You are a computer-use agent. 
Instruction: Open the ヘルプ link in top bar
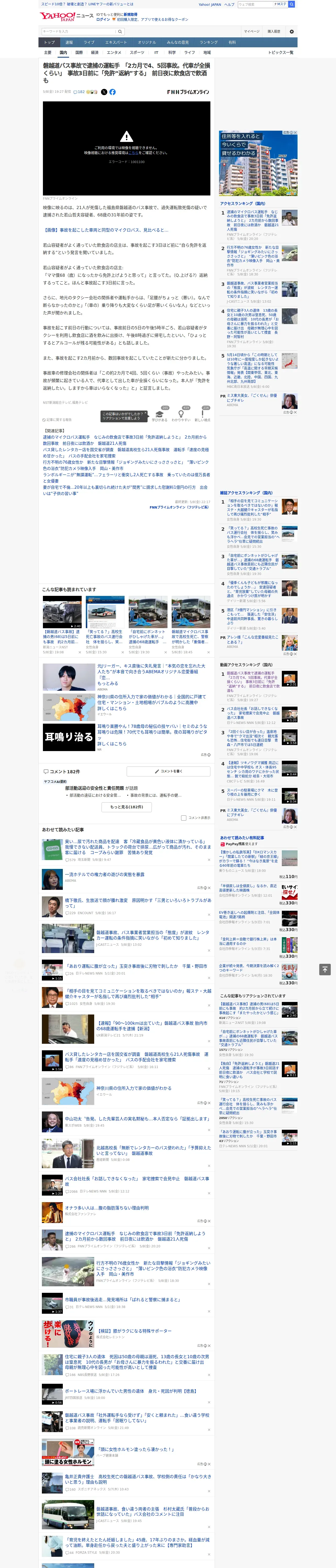[229, 4]
